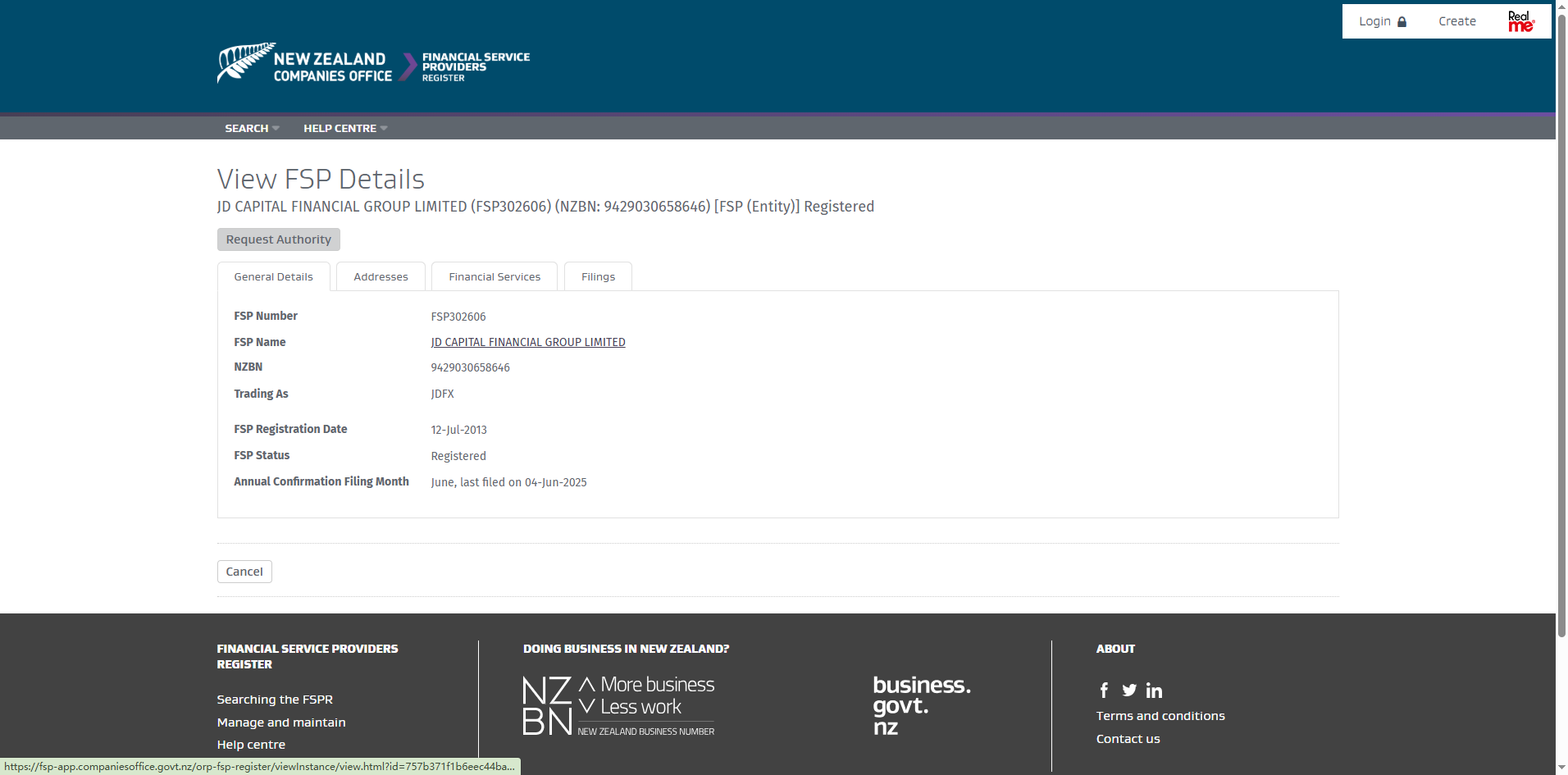
Task: Open the Twitter icon in the footer
Action: click(1129, 691)
